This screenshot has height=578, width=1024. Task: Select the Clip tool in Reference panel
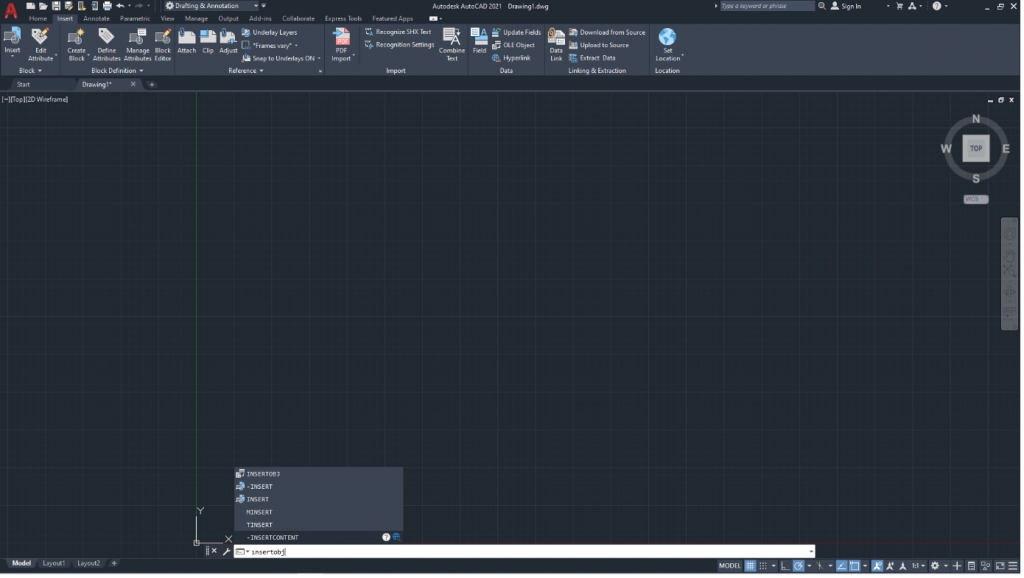tap(207, 42)
